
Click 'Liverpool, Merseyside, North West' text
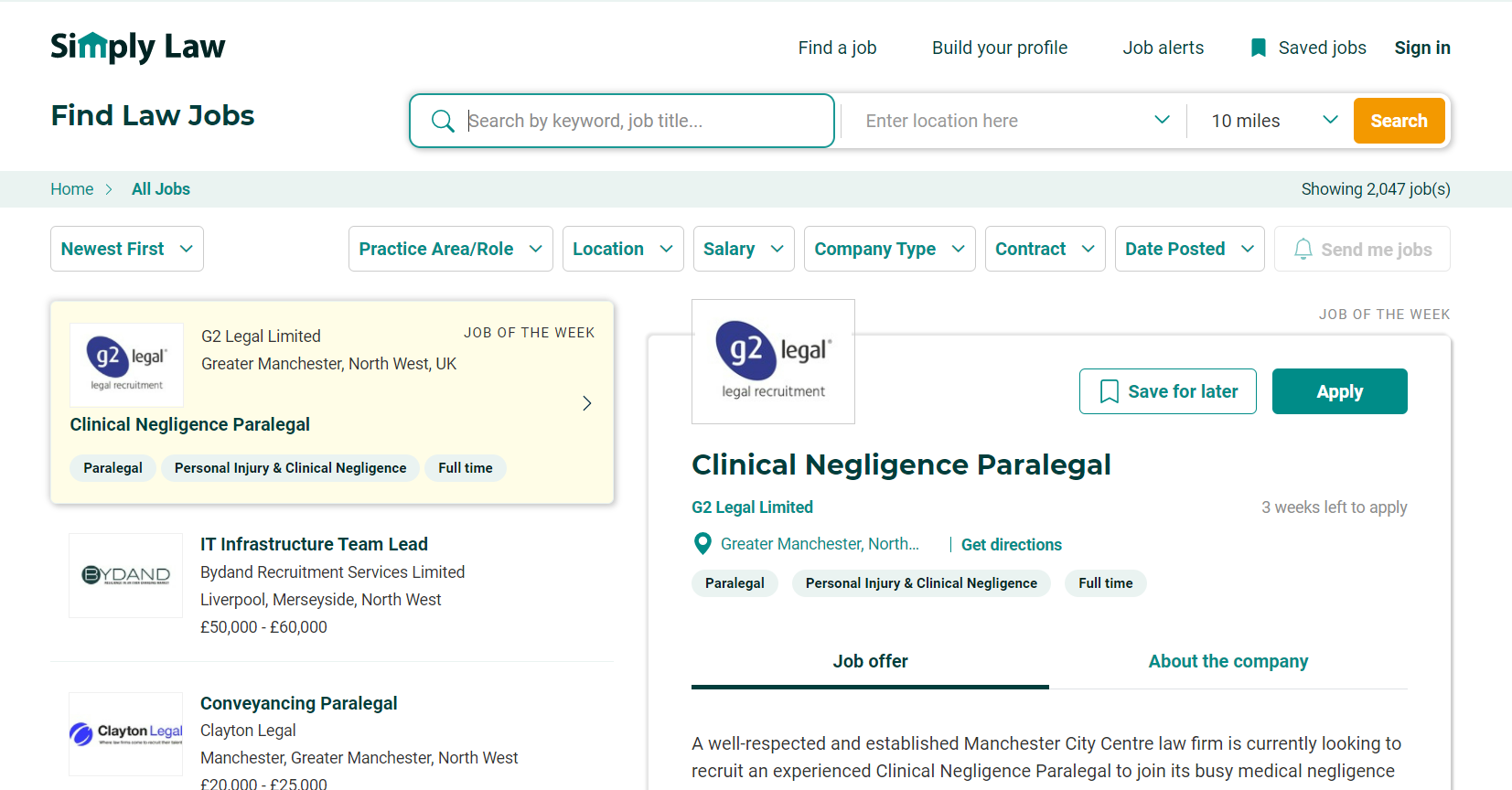tap(320, 600)
